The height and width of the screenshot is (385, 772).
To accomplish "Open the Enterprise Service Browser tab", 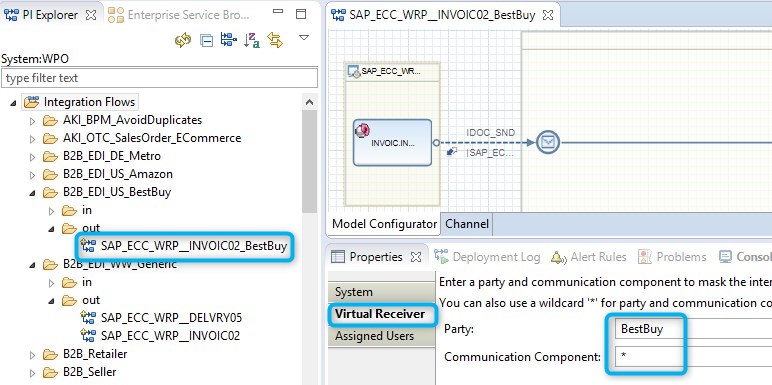I will click(178, 15).
